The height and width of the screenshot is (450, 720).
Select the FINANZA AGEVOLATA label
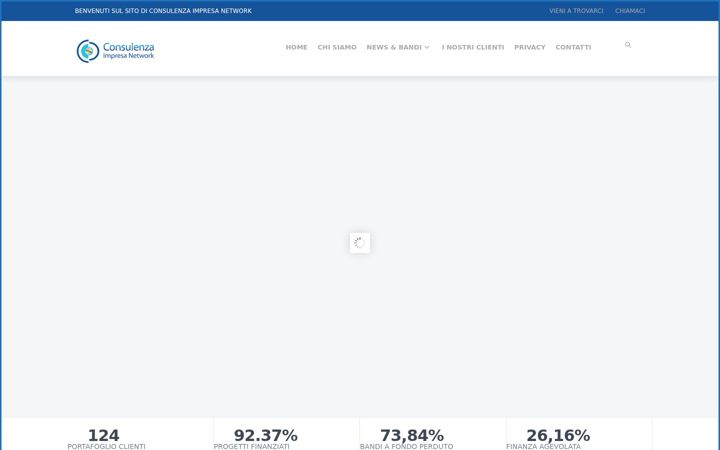coord(543,446)
